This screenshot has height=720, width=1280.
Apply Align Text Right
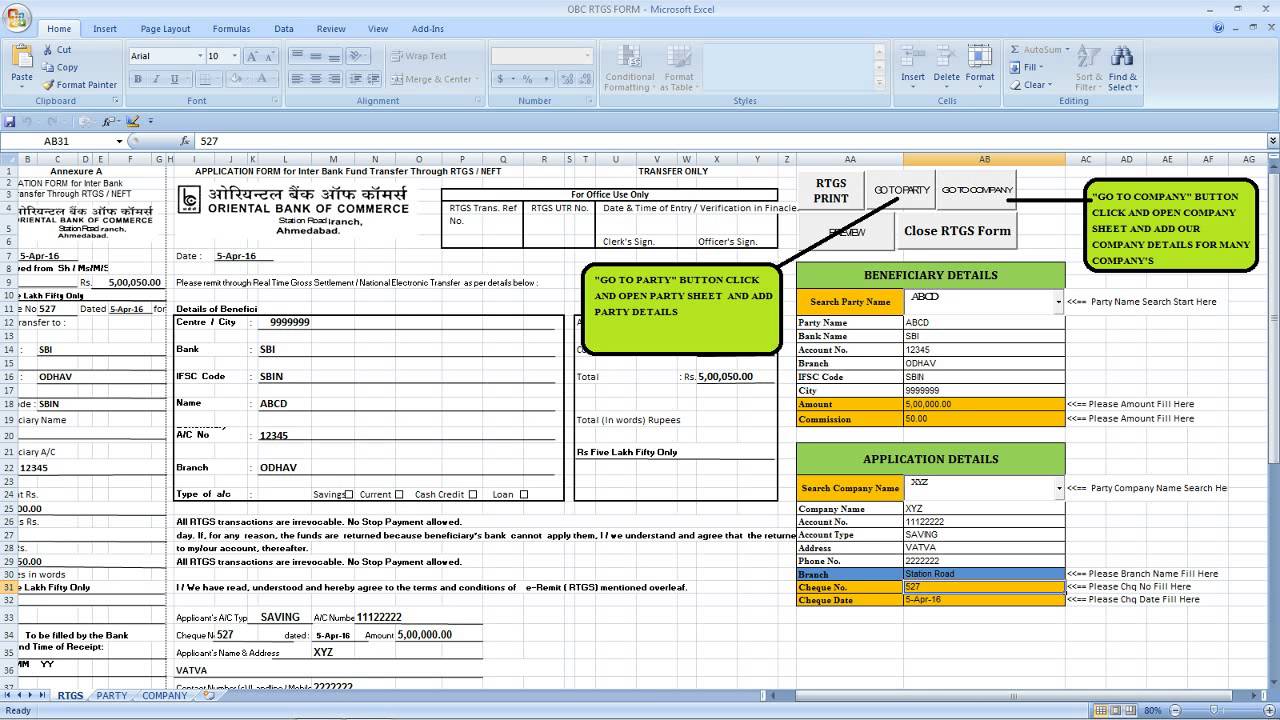click(335, 79)
